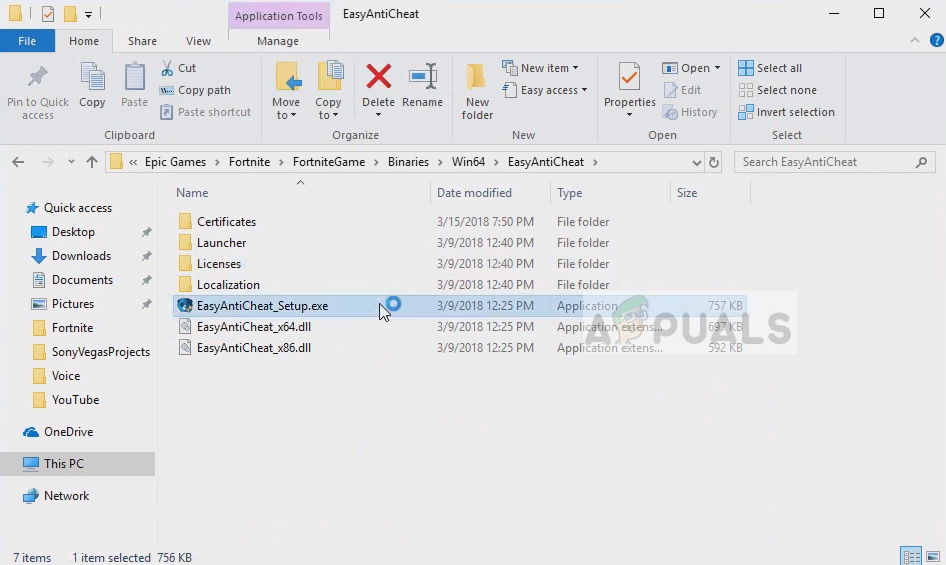The width and height of the screenshot is (946, 565).
Task: Sort by the Size column header
Action: pos(687,193)
